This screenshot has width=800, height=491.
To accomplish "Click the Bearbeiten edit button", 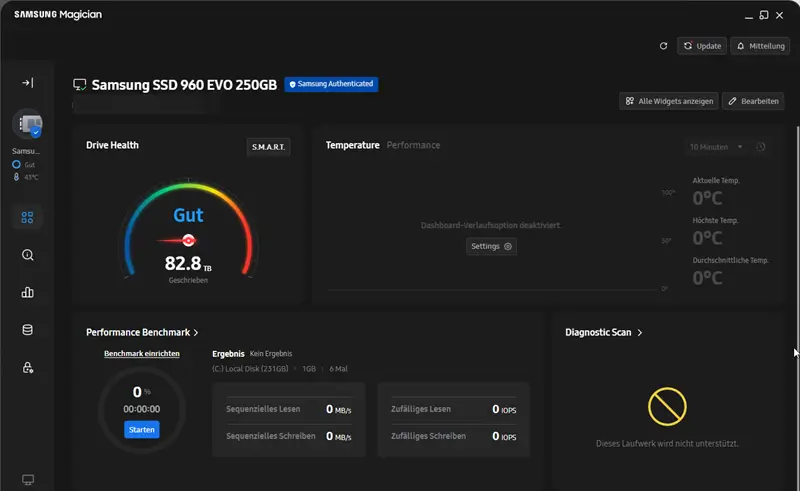I will tap(753, 101).
